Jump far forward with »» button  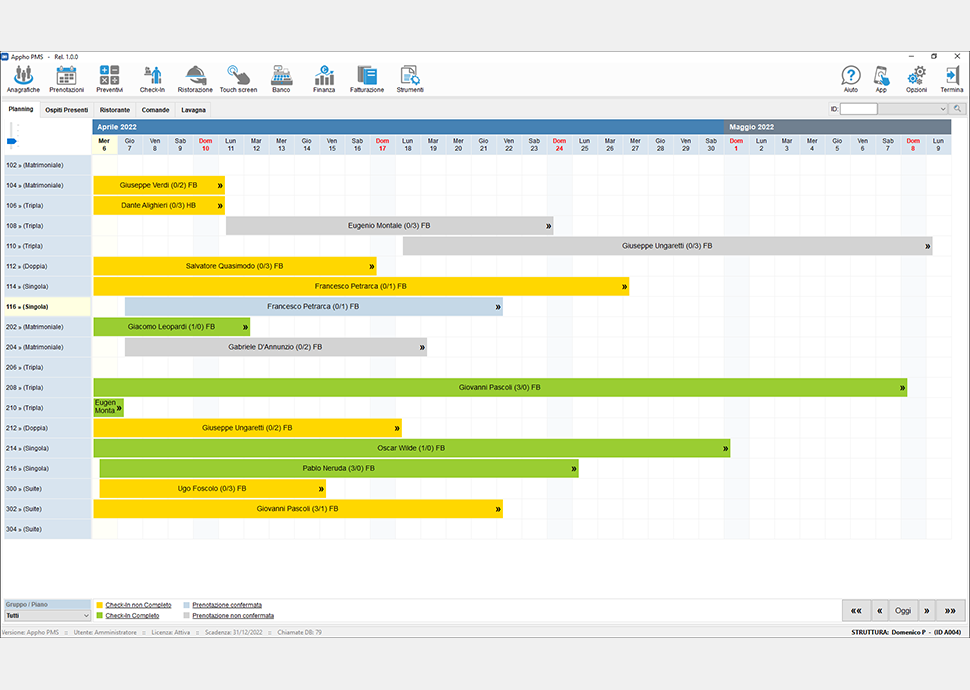[x=950, y=610]
